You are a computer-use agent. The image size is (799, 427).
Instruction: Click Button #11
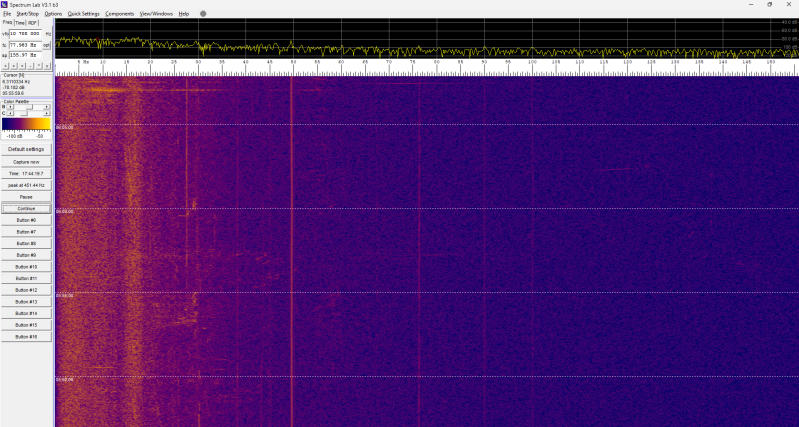pos(26,279)
